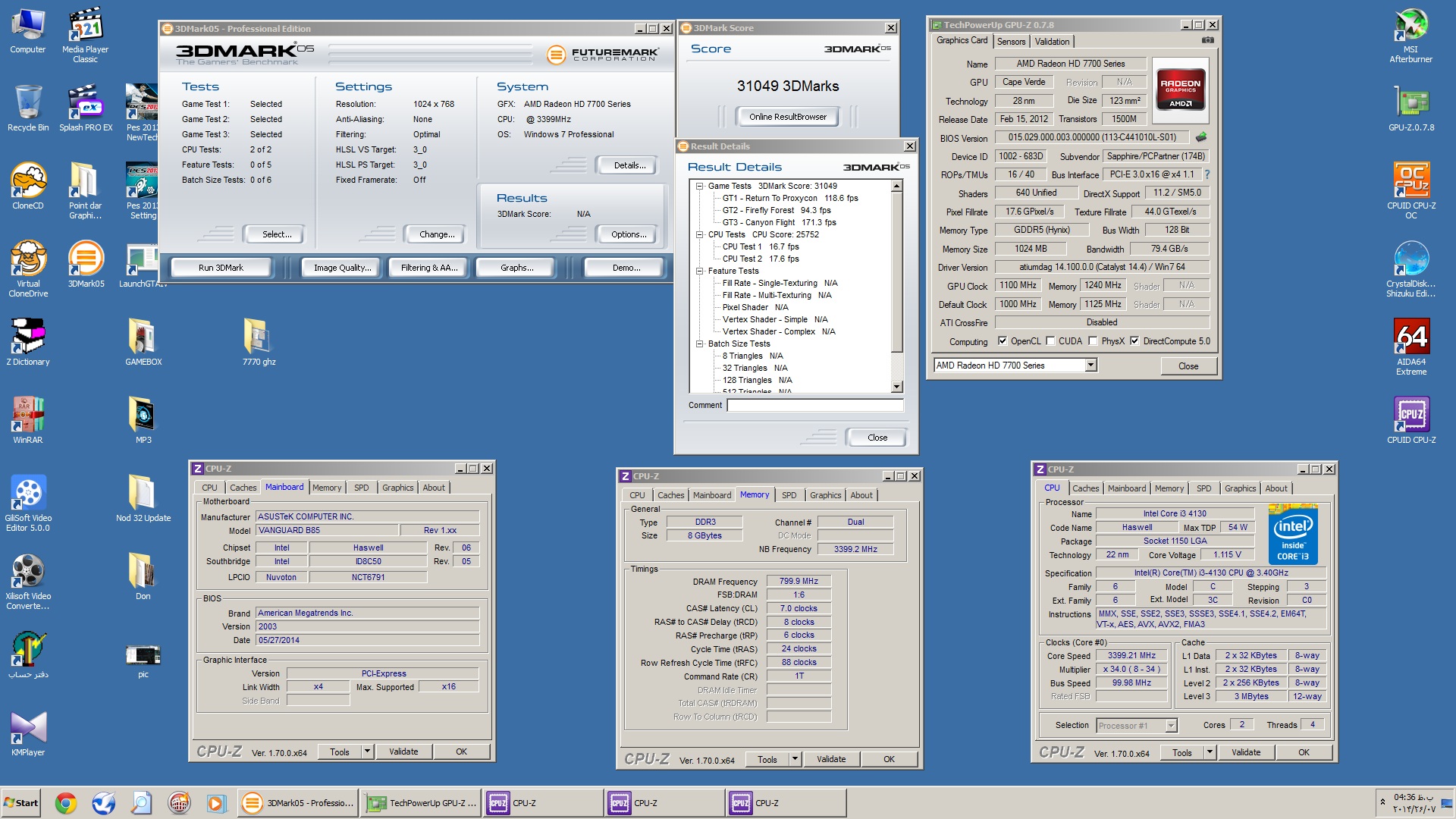Launch KMPlayer desktop shortcut
Image resolution: width=1456 pixels, height=819 pixels.
point(28,733)
